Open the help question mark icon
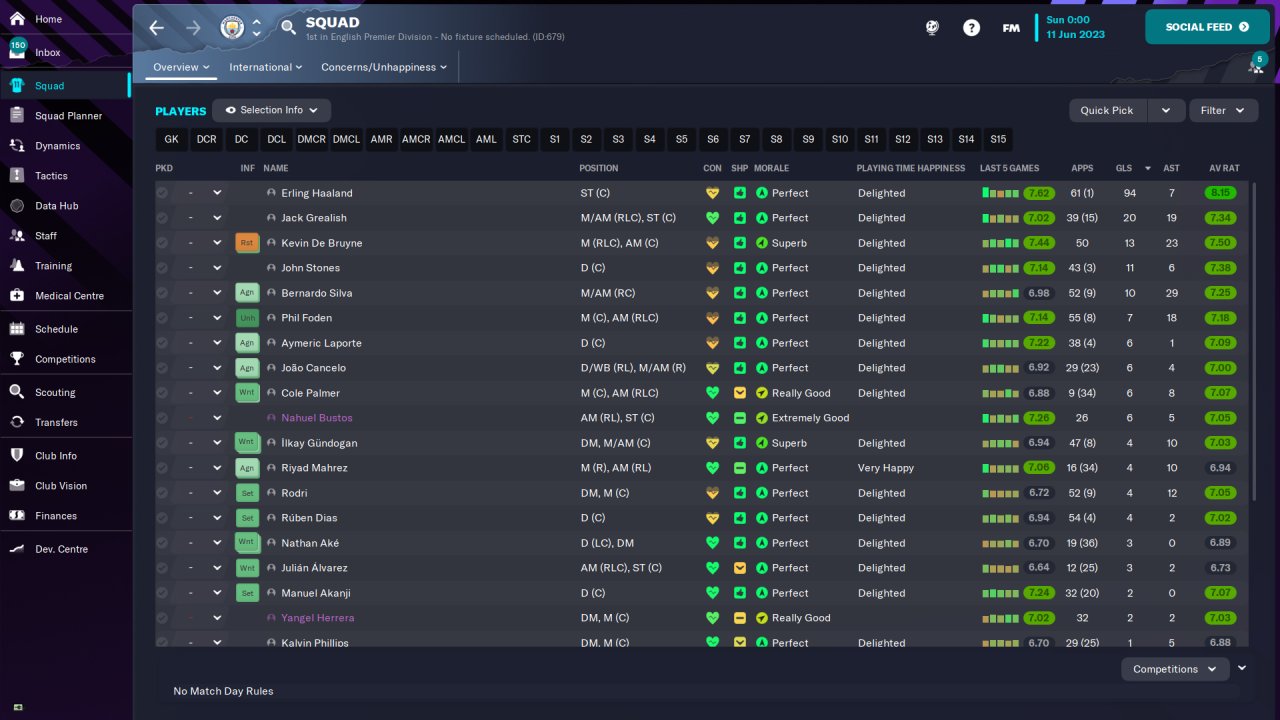The height and width of the screenshot is (720, 1280). pyautogui.click(x=972, y=28)
